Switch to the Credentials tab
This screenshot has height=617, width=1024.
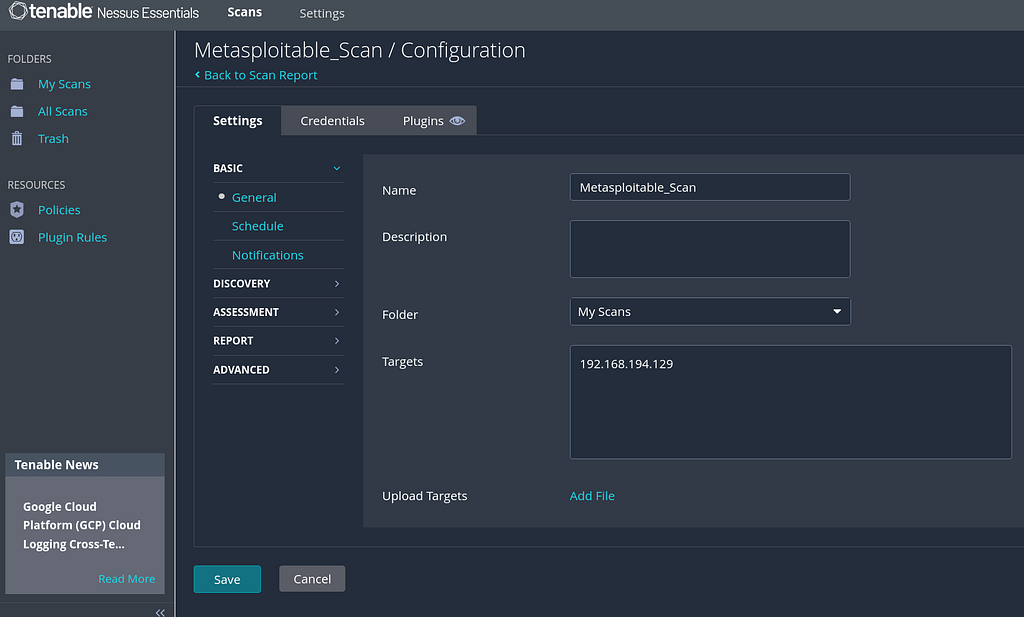[x=332, y=121]
